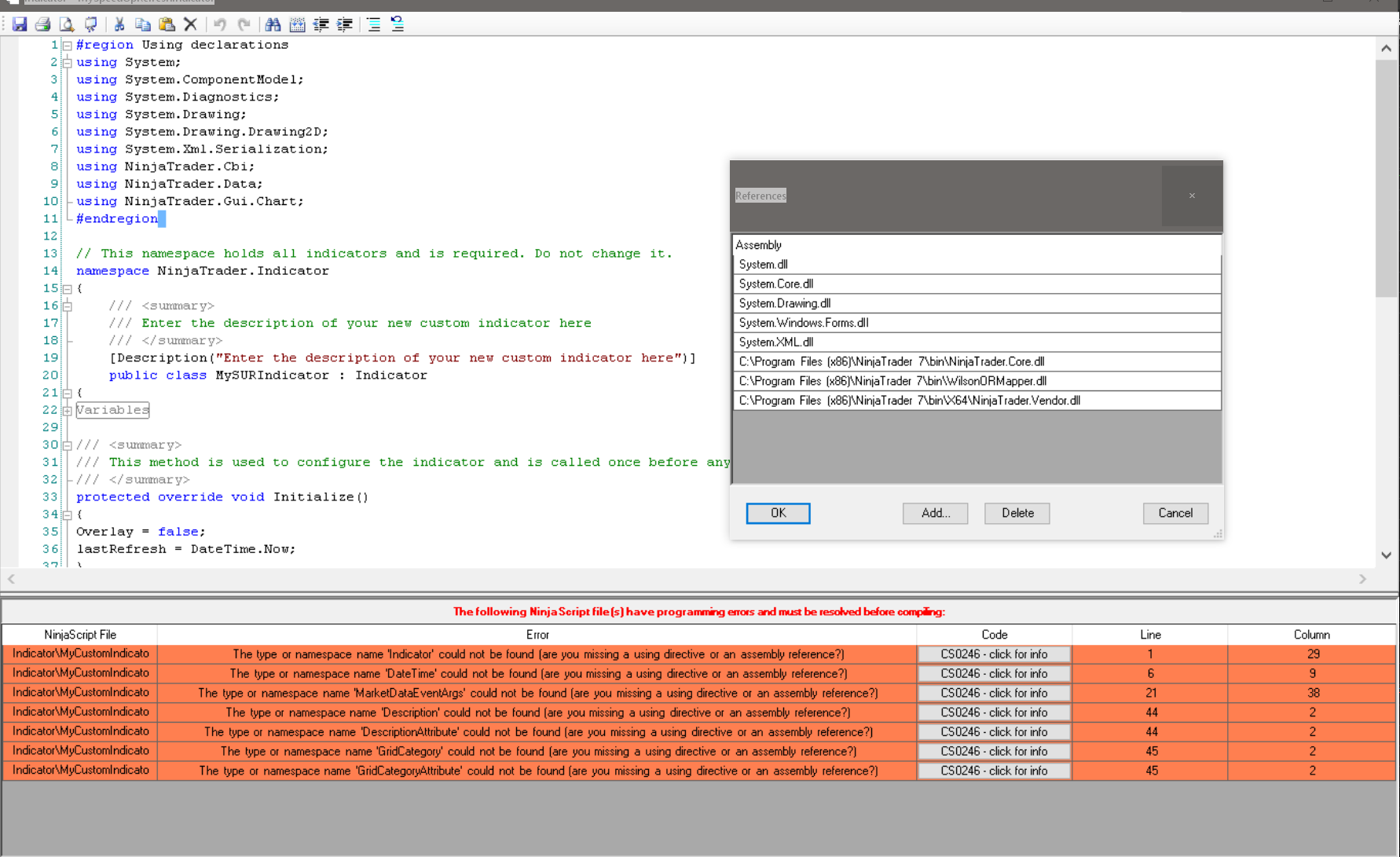
Task: Click Delete in the References dialog
Action: (1017, 513)
